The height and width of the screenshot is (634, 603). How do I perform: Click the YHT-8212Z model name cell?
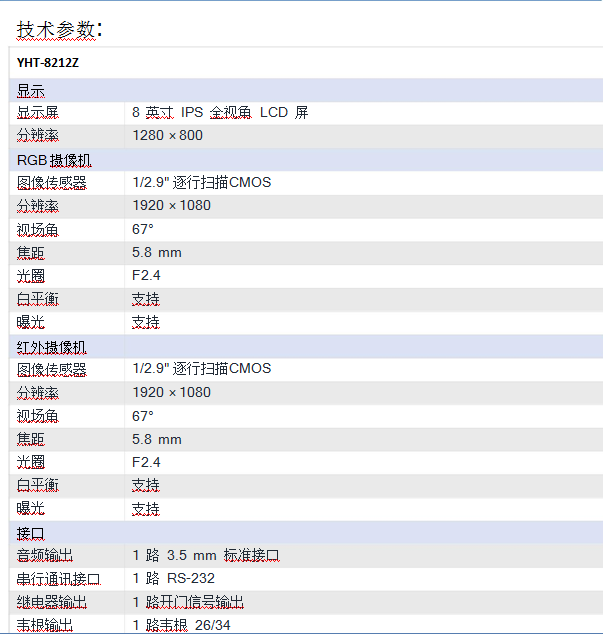[x=47, y=62]
